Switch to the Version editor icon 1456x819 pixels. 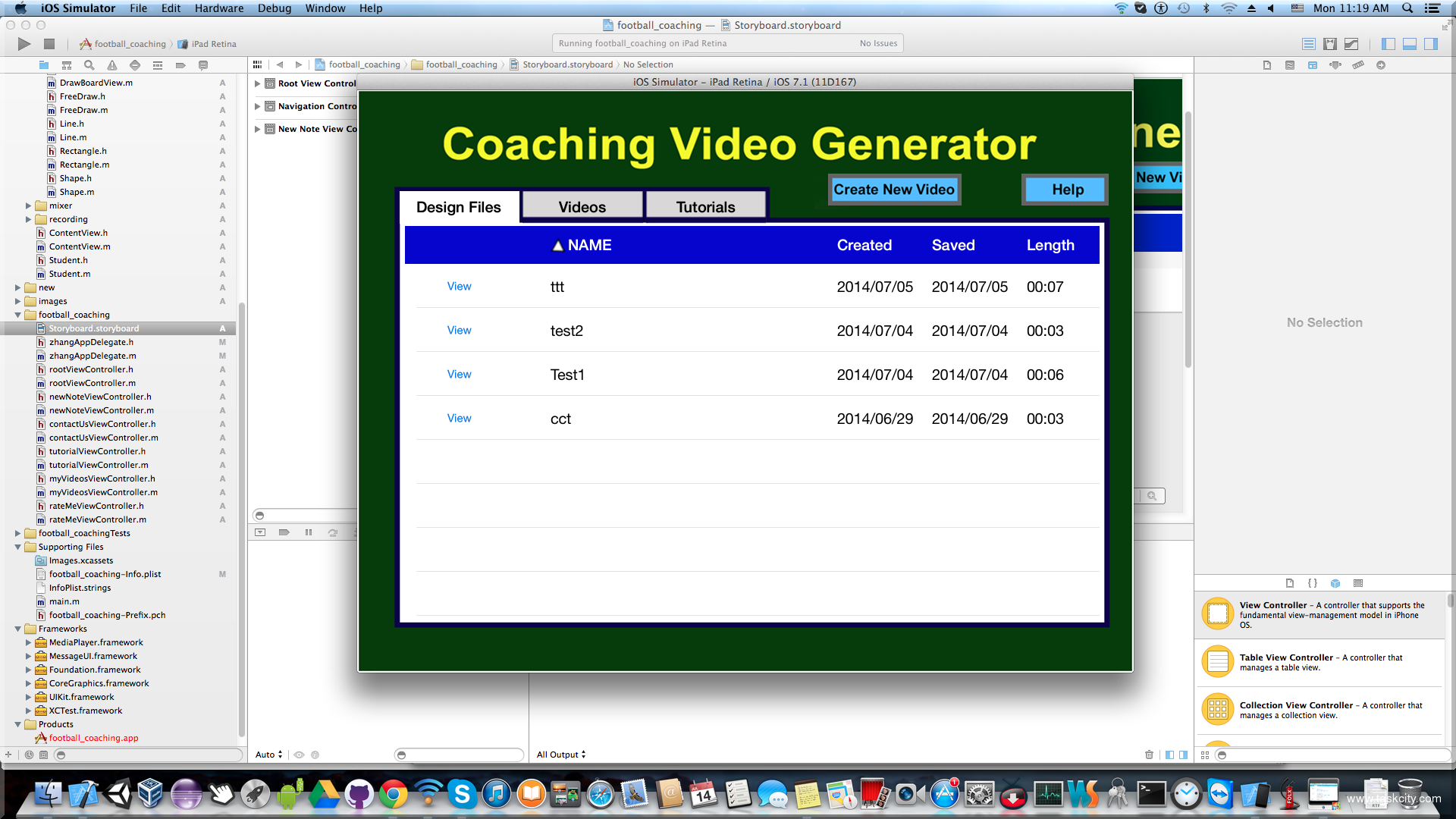click(1351, 44)
